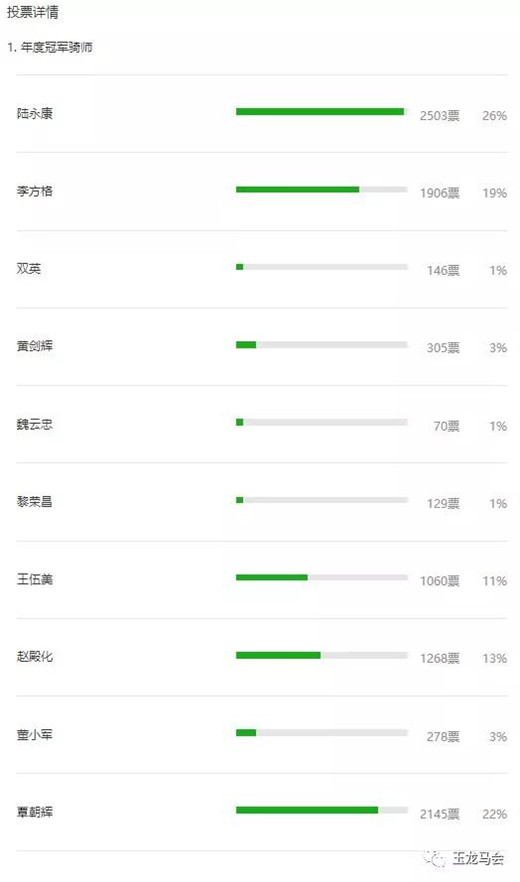The width and height of the screenshot is (520, 882).
Task: Click the 129票 count for 黎荣昌
Action: click(443, 503)
